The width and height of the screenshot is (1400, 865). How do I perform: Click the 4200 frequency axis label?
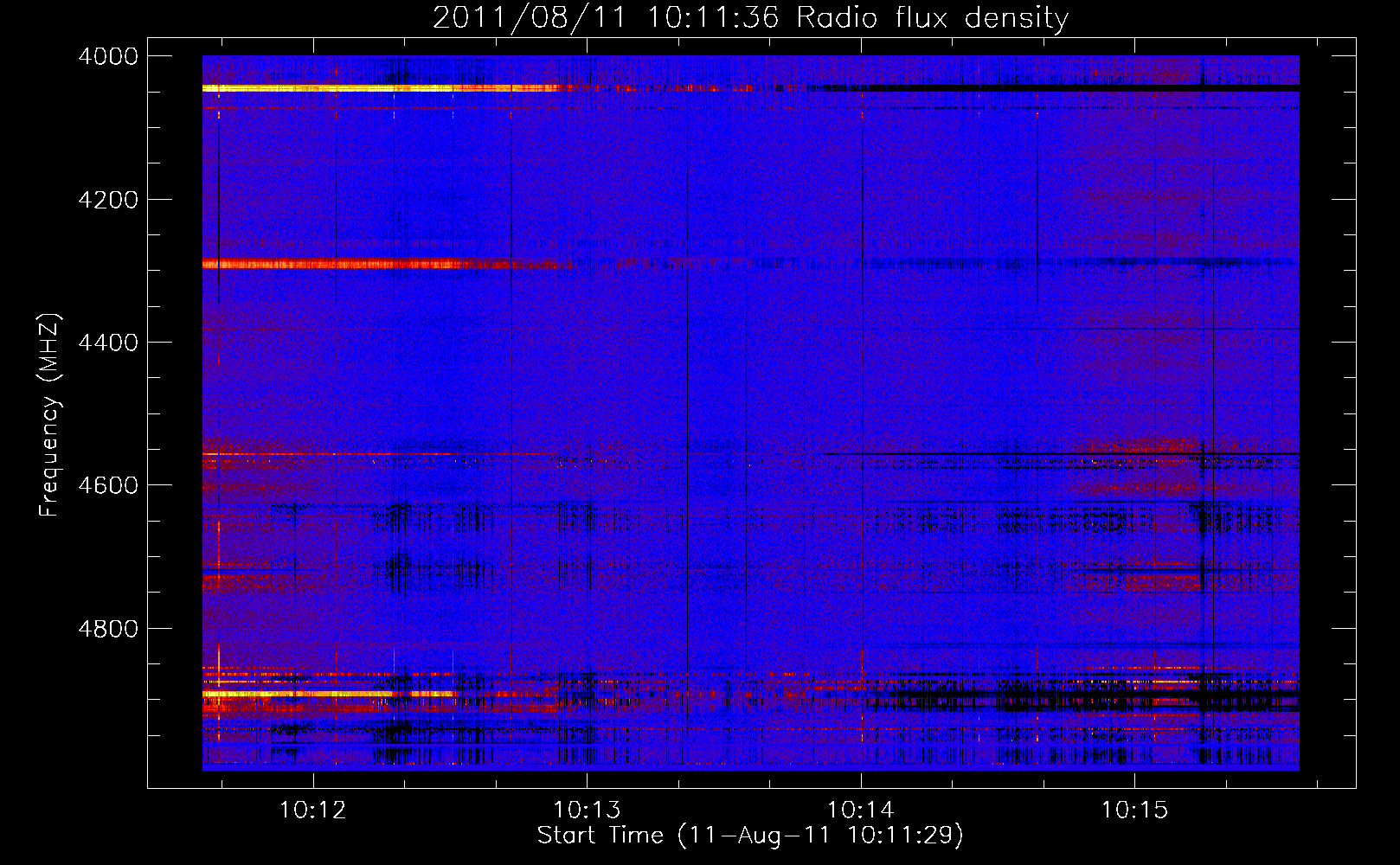click(x=108, y=200)
